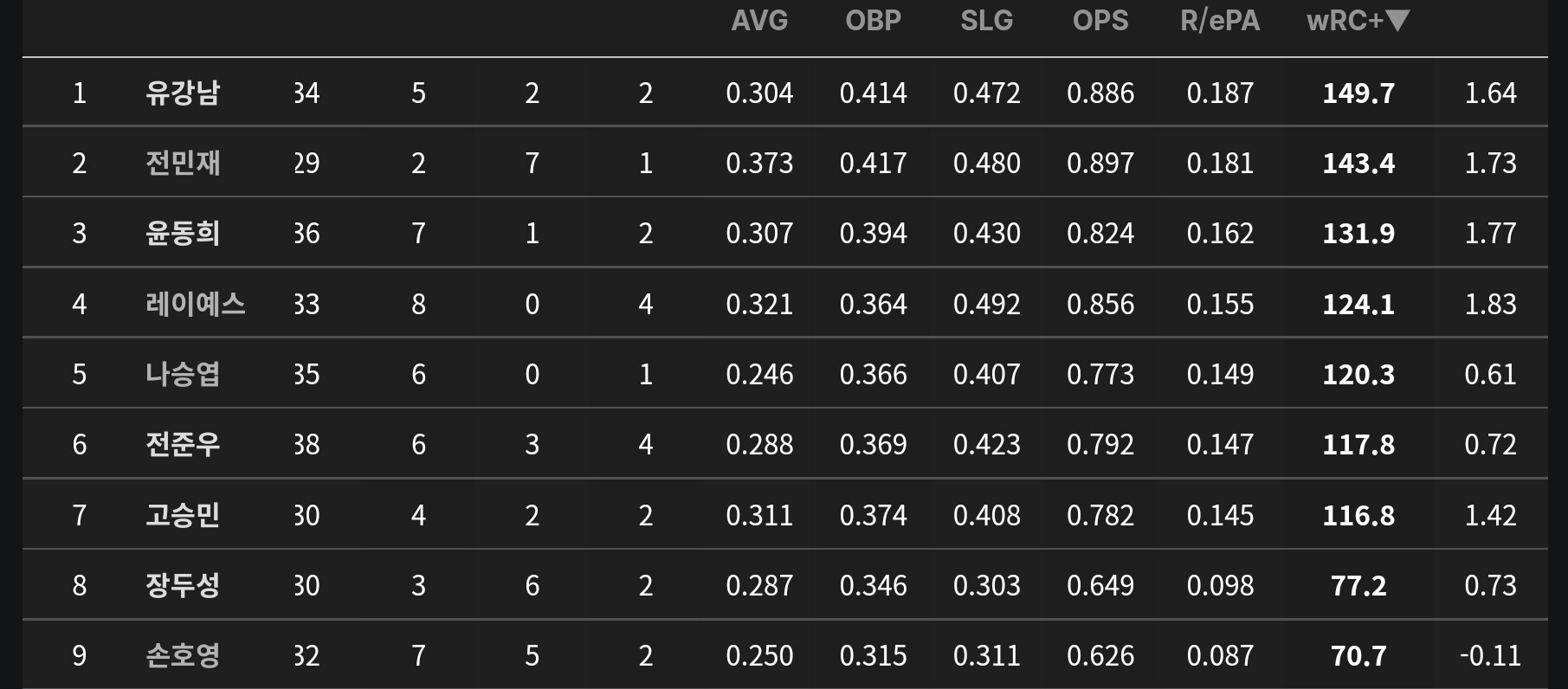
Task: Click the OPS column header
Action: click(1100, 21)
